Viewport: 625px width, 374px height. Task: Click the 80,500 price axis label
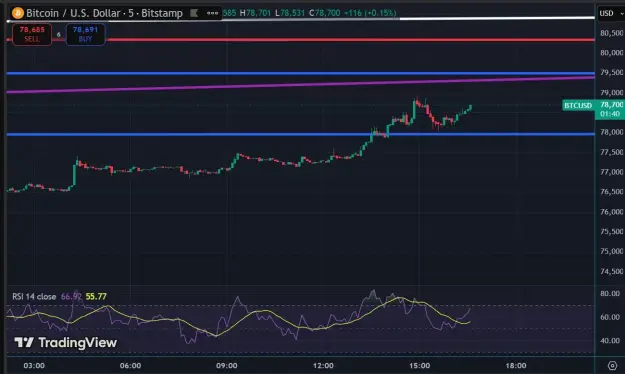(612, 33)
